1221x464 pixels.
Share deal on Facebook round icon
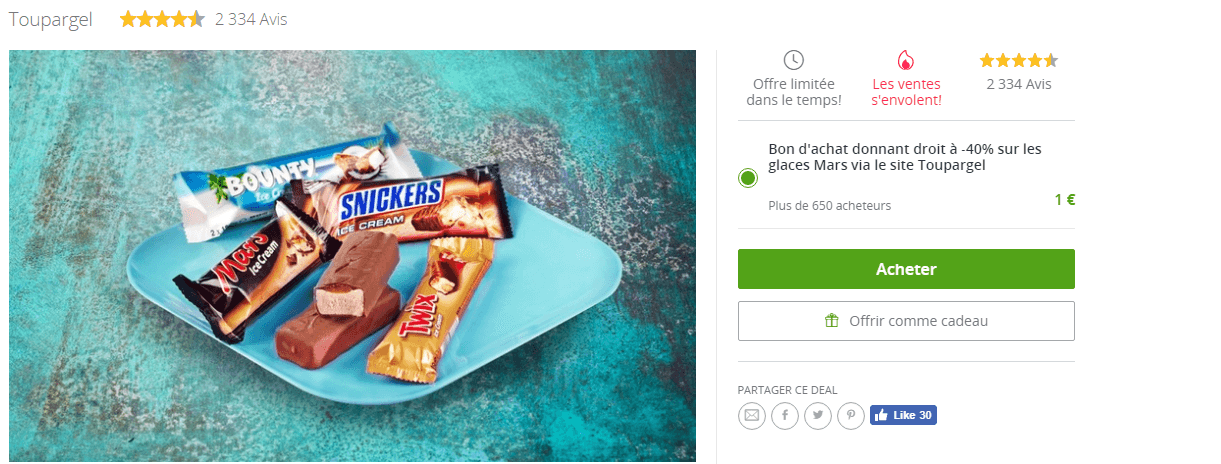(785, 415)
